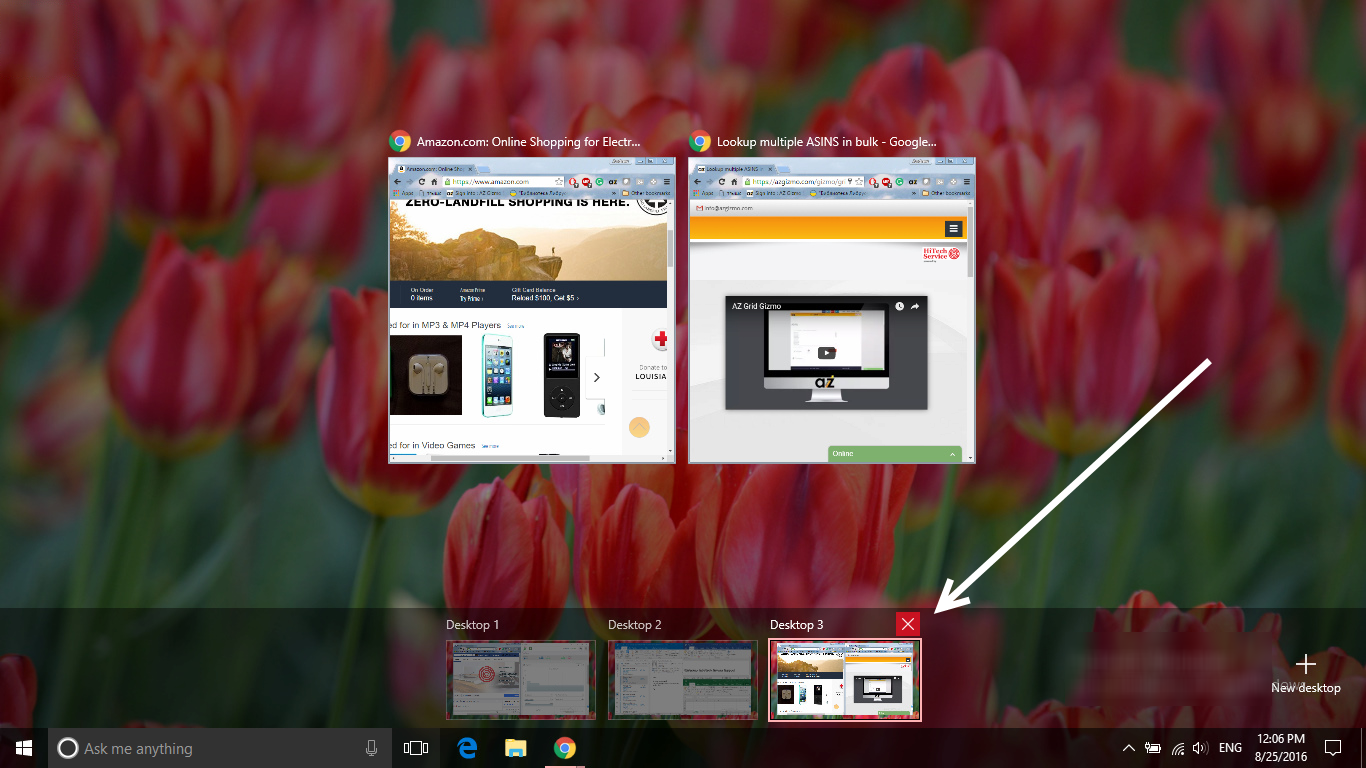Switch to the Desktop 2 thumbnail
This screenshot has width=1366, height=768.
[683, 680]
